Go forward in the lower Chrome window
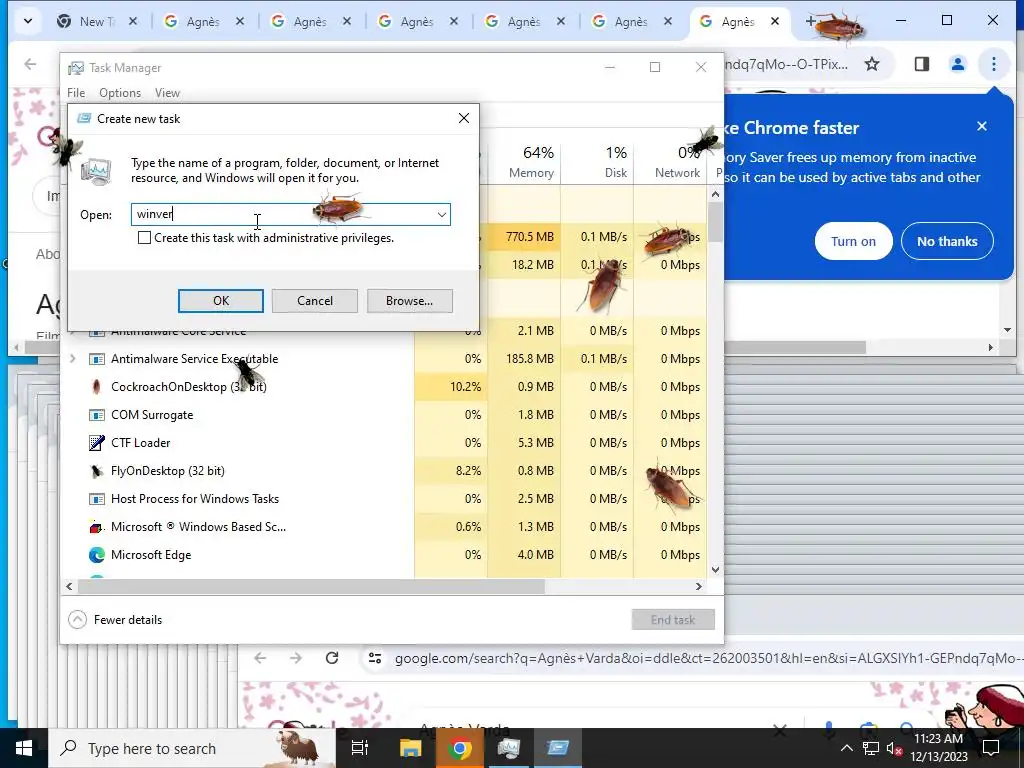 tap(296, 658)
